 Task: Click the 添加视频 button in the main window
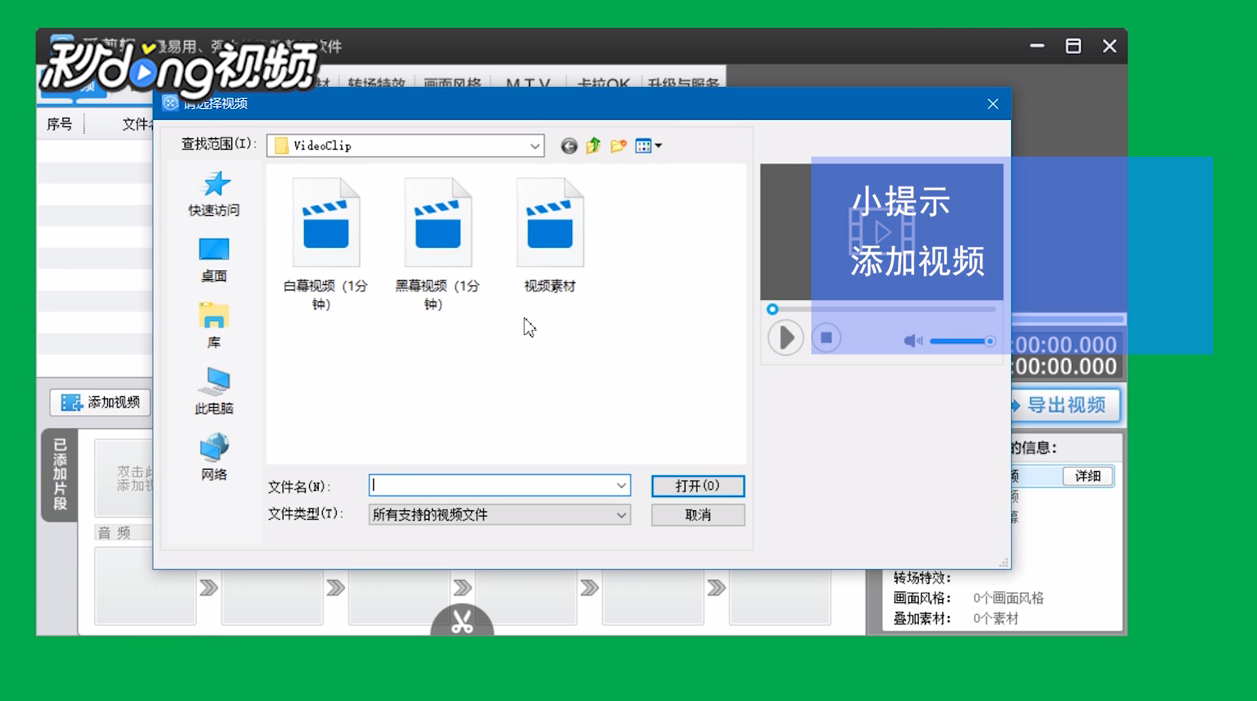(x=100, y=402)
